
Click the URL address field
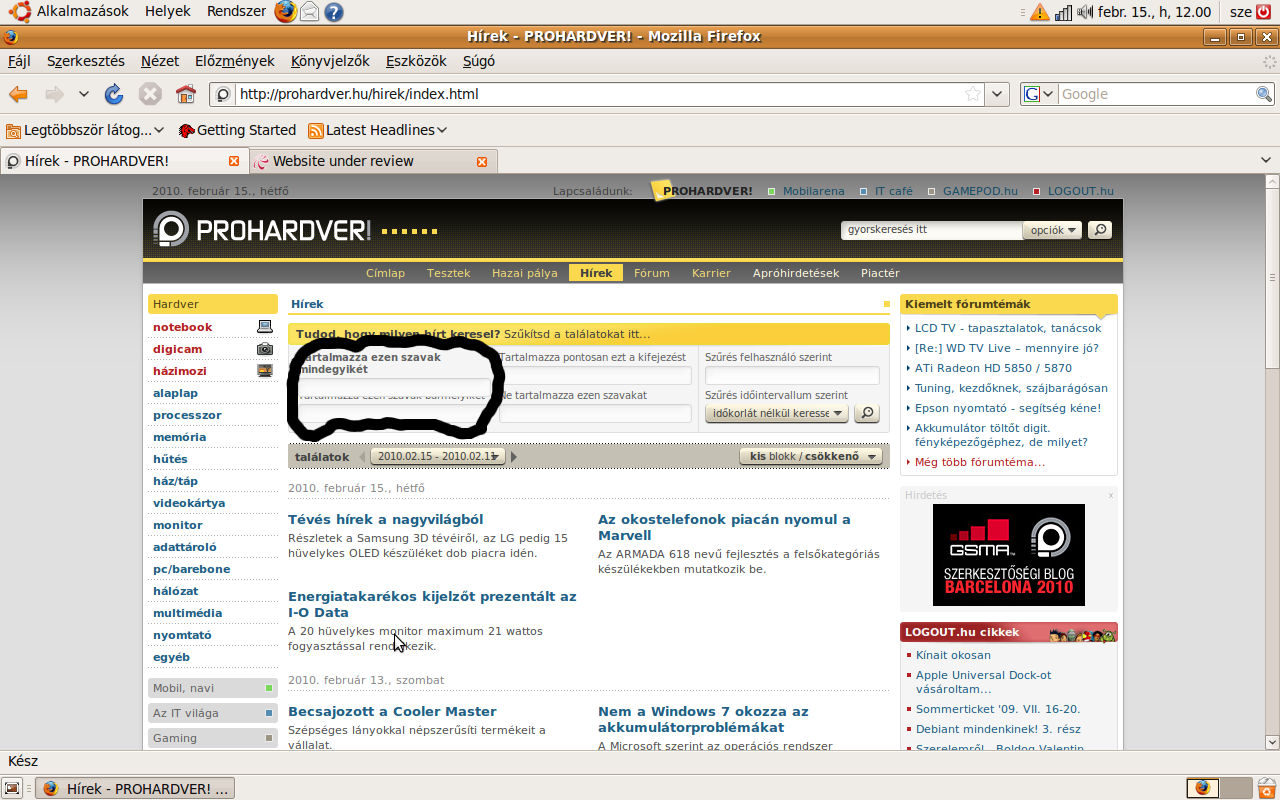click(x=598, y=94)
